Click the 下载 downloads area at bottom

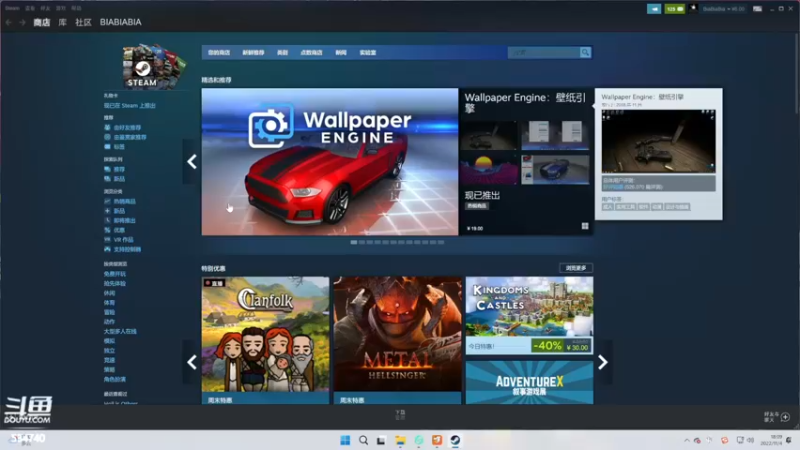point(400,414)
